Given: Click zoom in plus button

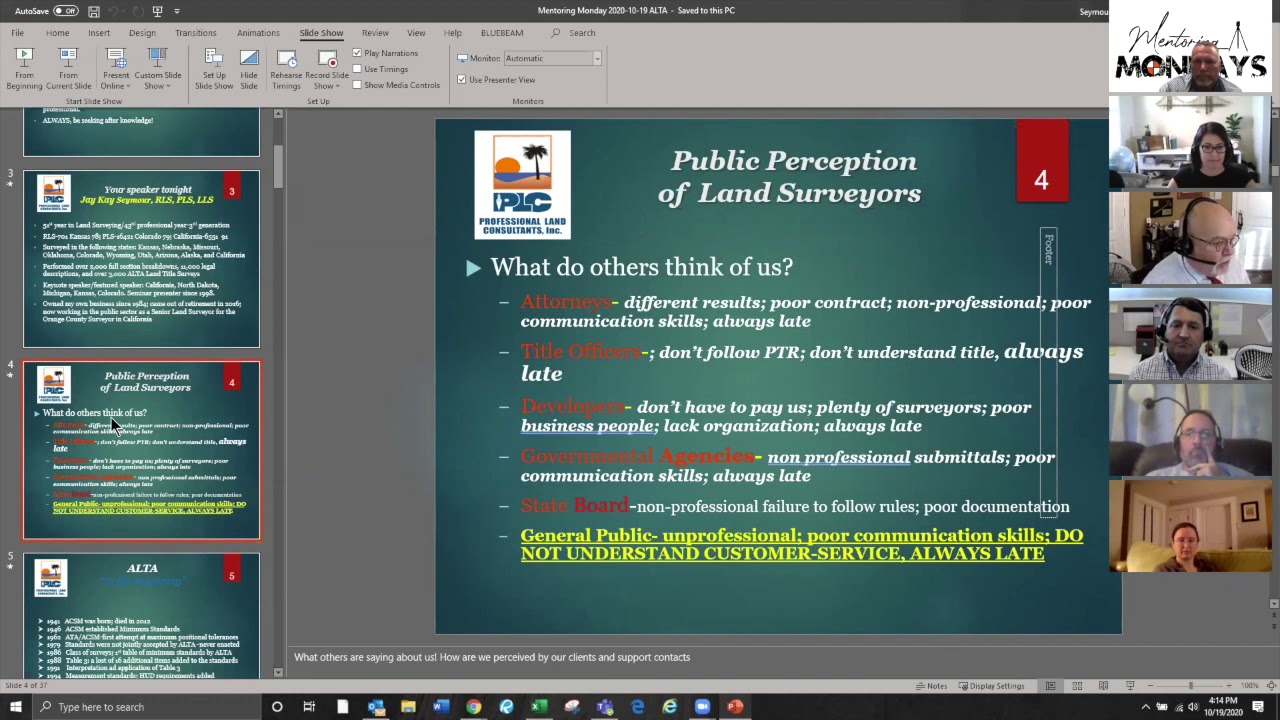Looking at the screenshot, I should (x=1231, y=686).
